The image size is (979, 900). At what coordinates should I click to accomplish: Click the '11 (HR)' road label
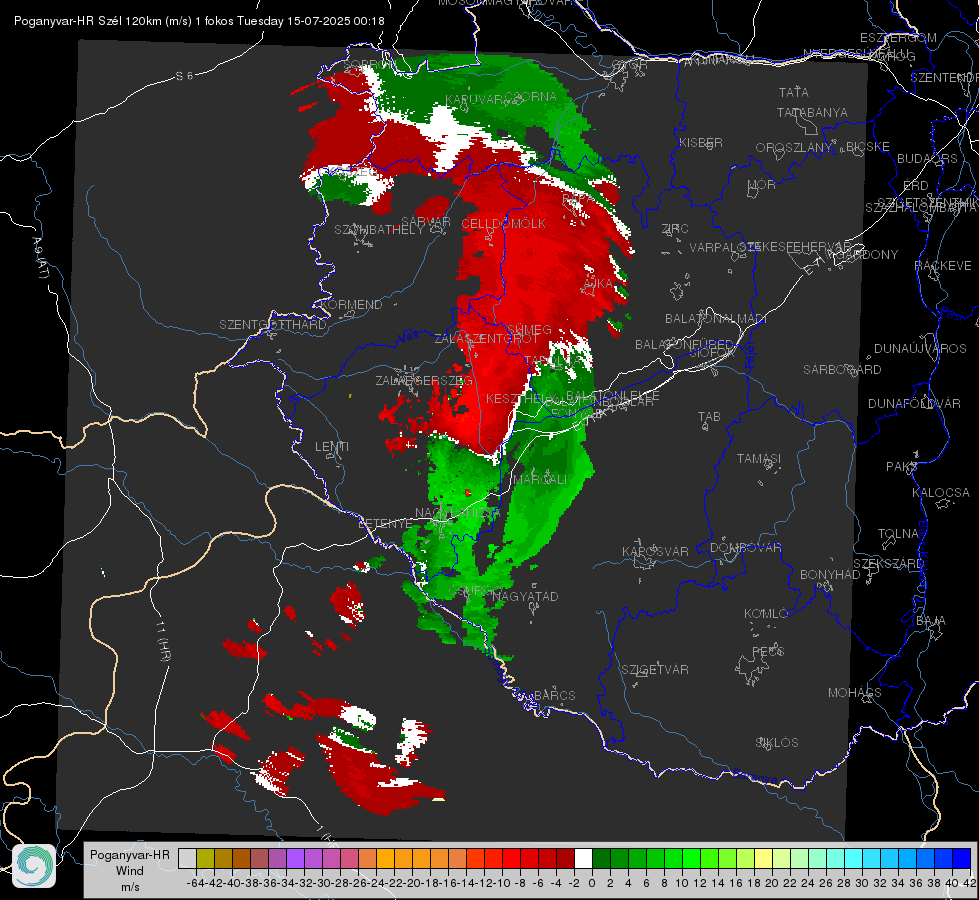pyautogui.click(x=163, y=641)
